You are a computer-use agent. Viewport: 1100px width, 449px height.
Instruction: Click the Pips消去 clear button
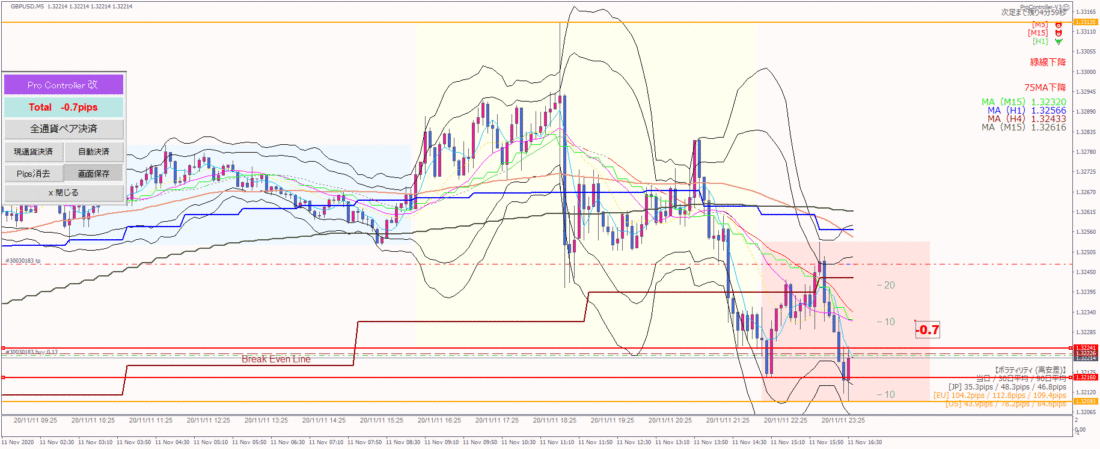(x=34, y=173)
